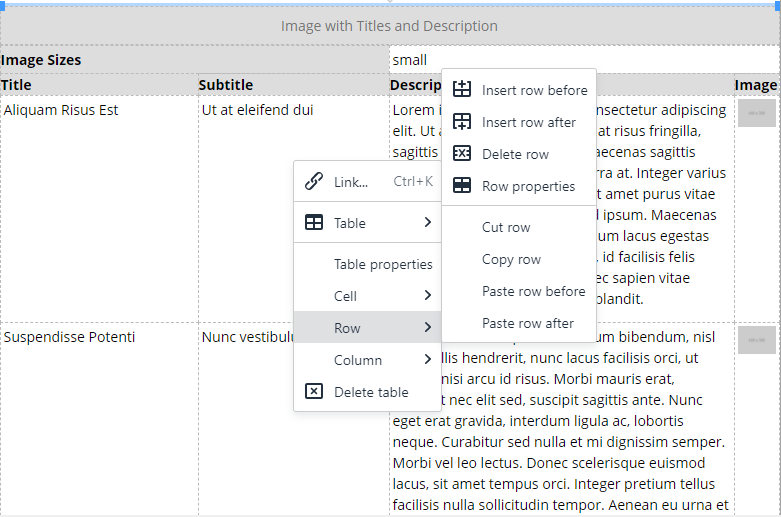
Task: Select Cut row menu entry
Action: coord(506,227)
